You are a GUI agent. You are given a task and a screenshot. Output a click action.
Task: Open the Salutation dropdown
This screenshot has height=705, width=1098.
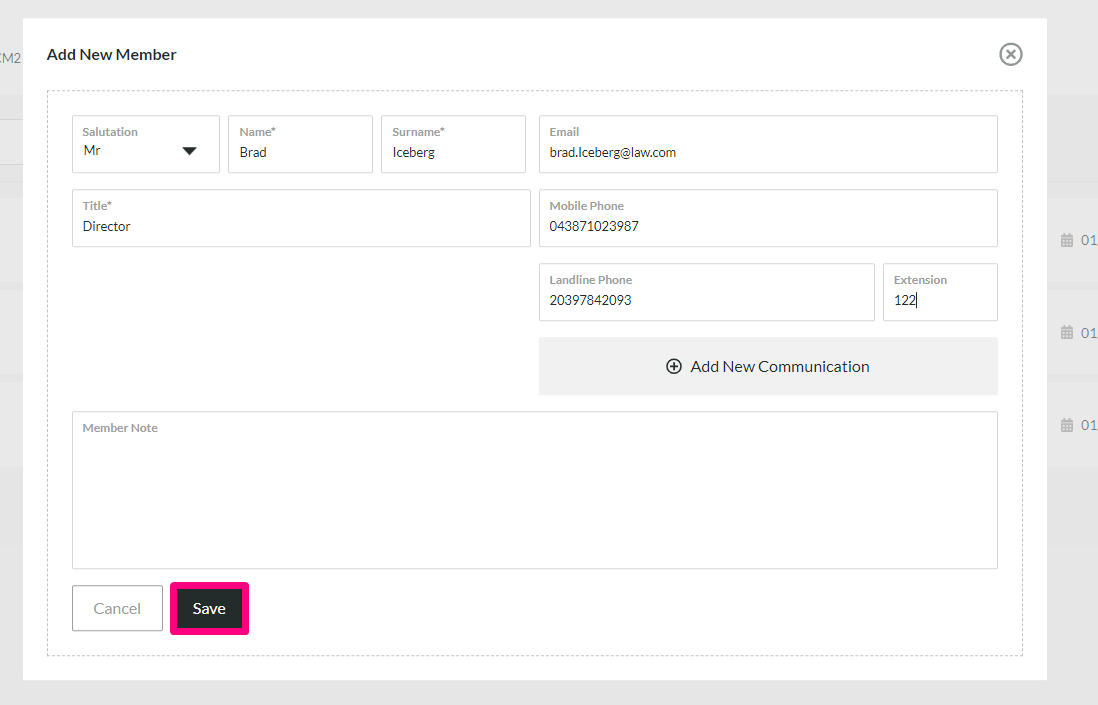pos(146,144)
